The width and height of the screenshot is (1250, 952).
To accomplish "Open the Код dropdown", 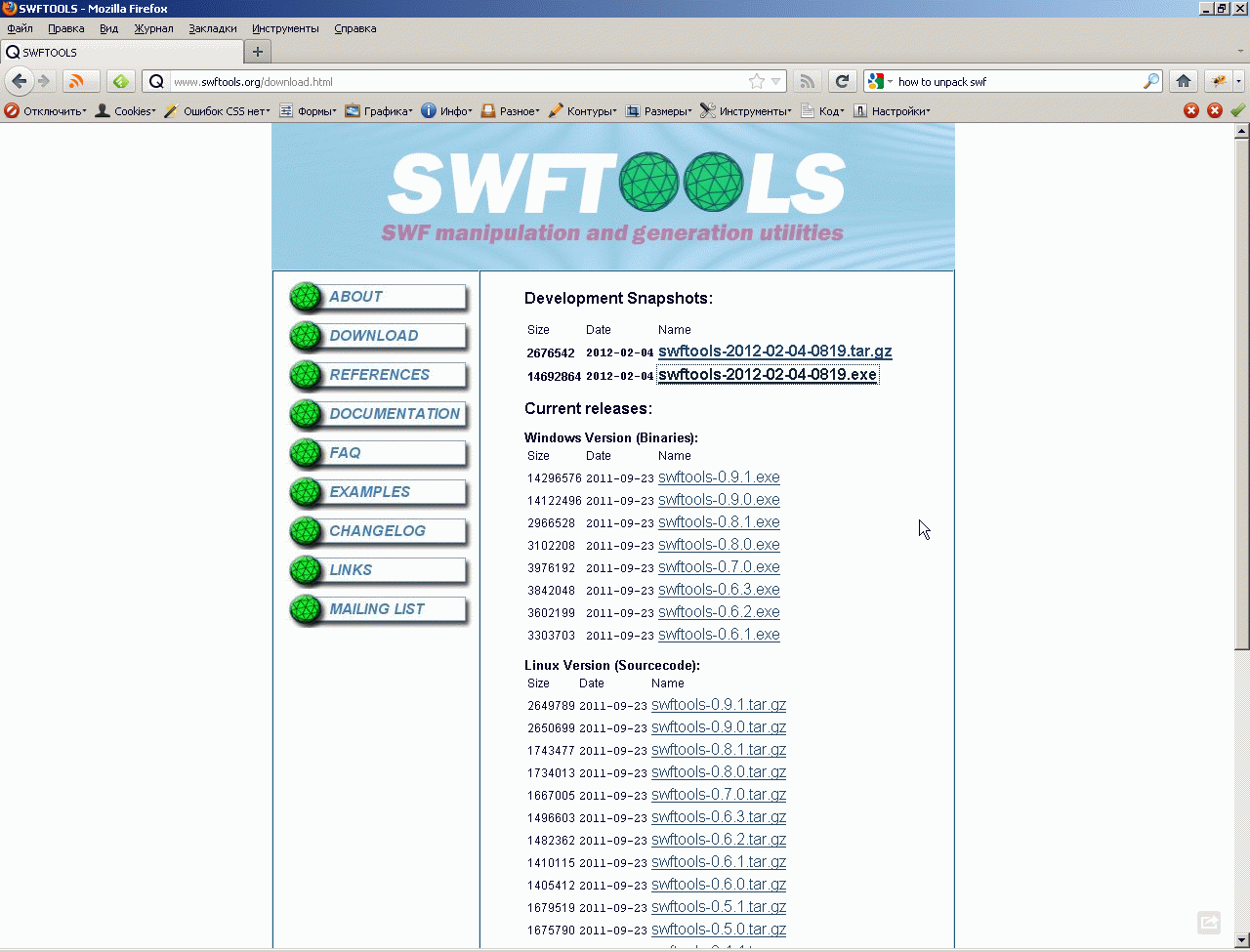I will tap(823, 111).
